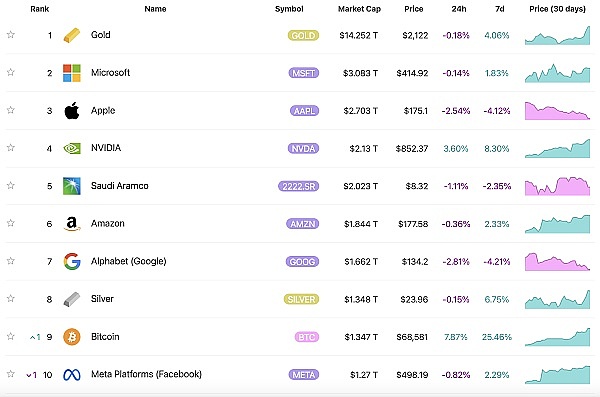Click the NVIDIA logo icon
Screen dimensions: 600x397
click(x=72, y=148)
